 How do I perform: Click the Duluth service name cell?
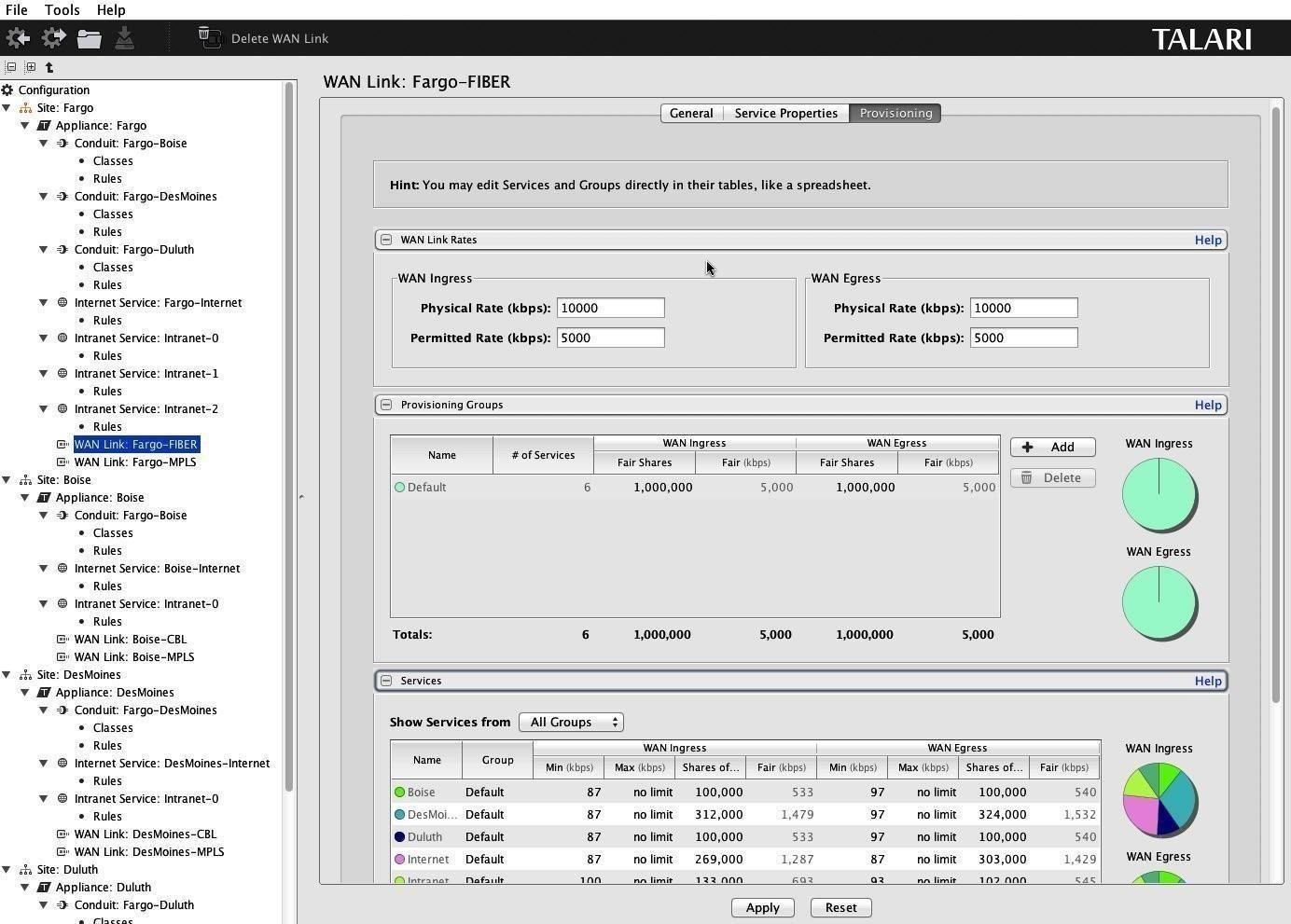point(426,837)
